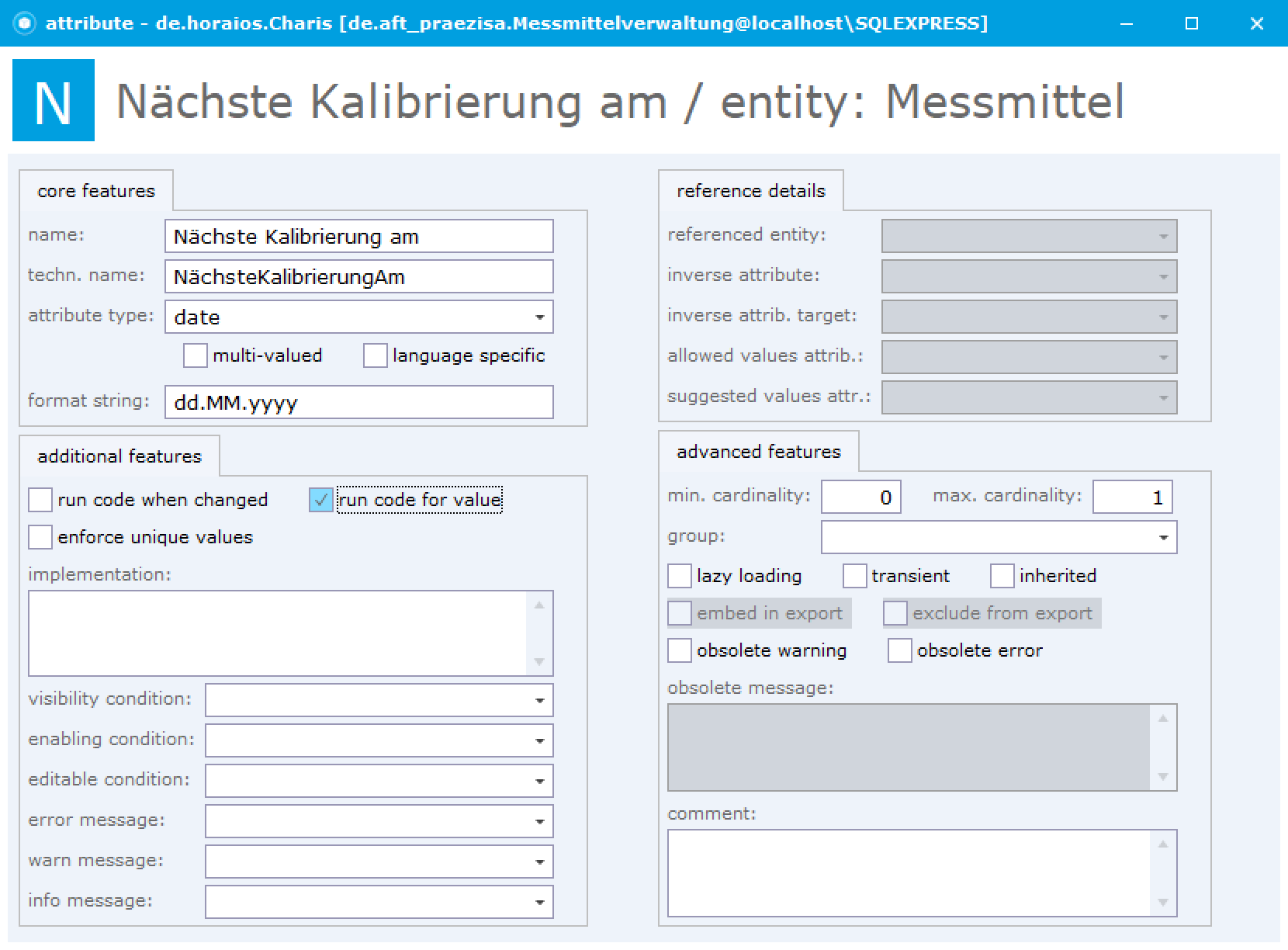Expand the group dropdown
Viewport: 1288px width, 950px height.
point(1163,537)
